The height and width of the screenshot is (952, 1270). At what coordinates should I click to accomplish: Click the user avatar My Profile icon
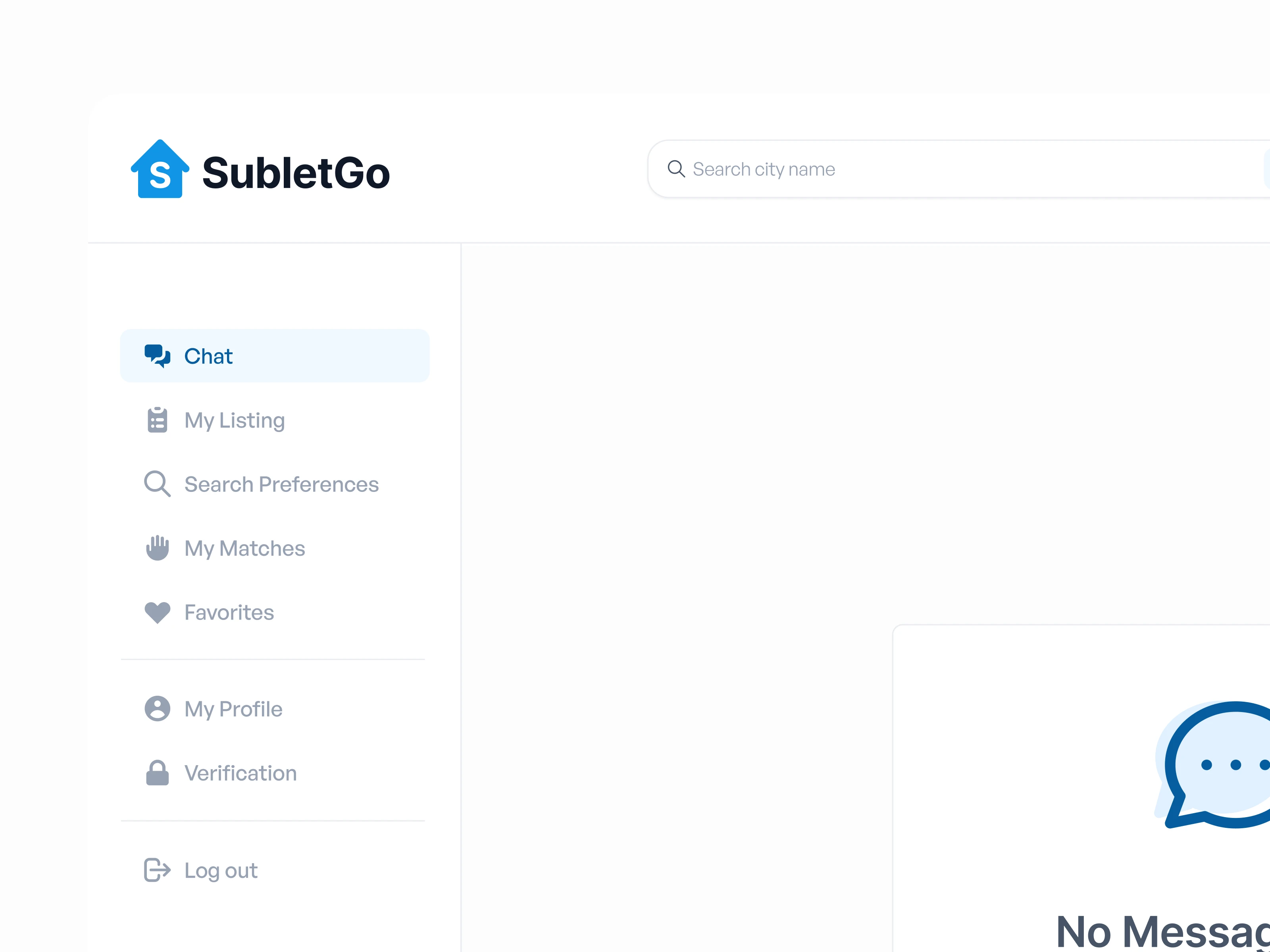157,709
